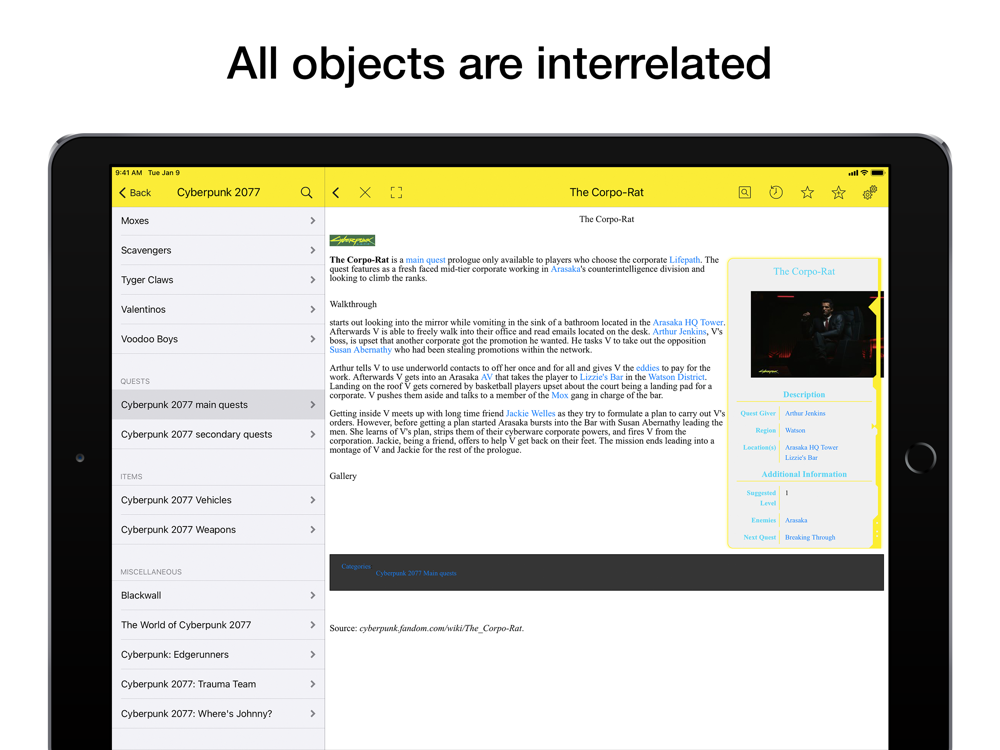The image size is (1000, 750).
Task: Expand the Moxes row chevron
Action: coord(312,221)
